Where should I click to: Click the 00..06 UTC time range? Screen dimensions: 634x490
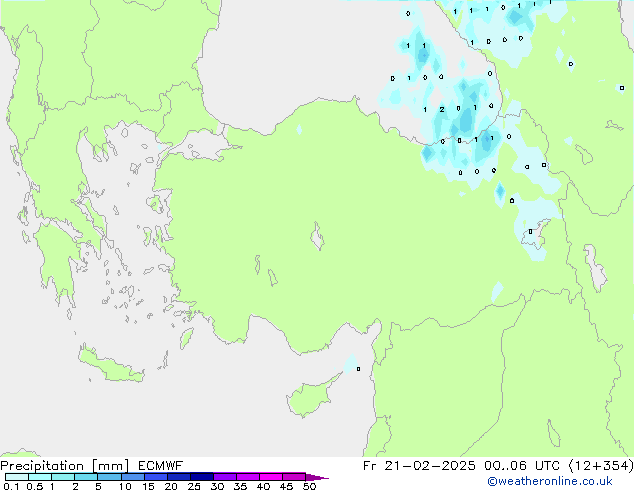click(522, 466)
